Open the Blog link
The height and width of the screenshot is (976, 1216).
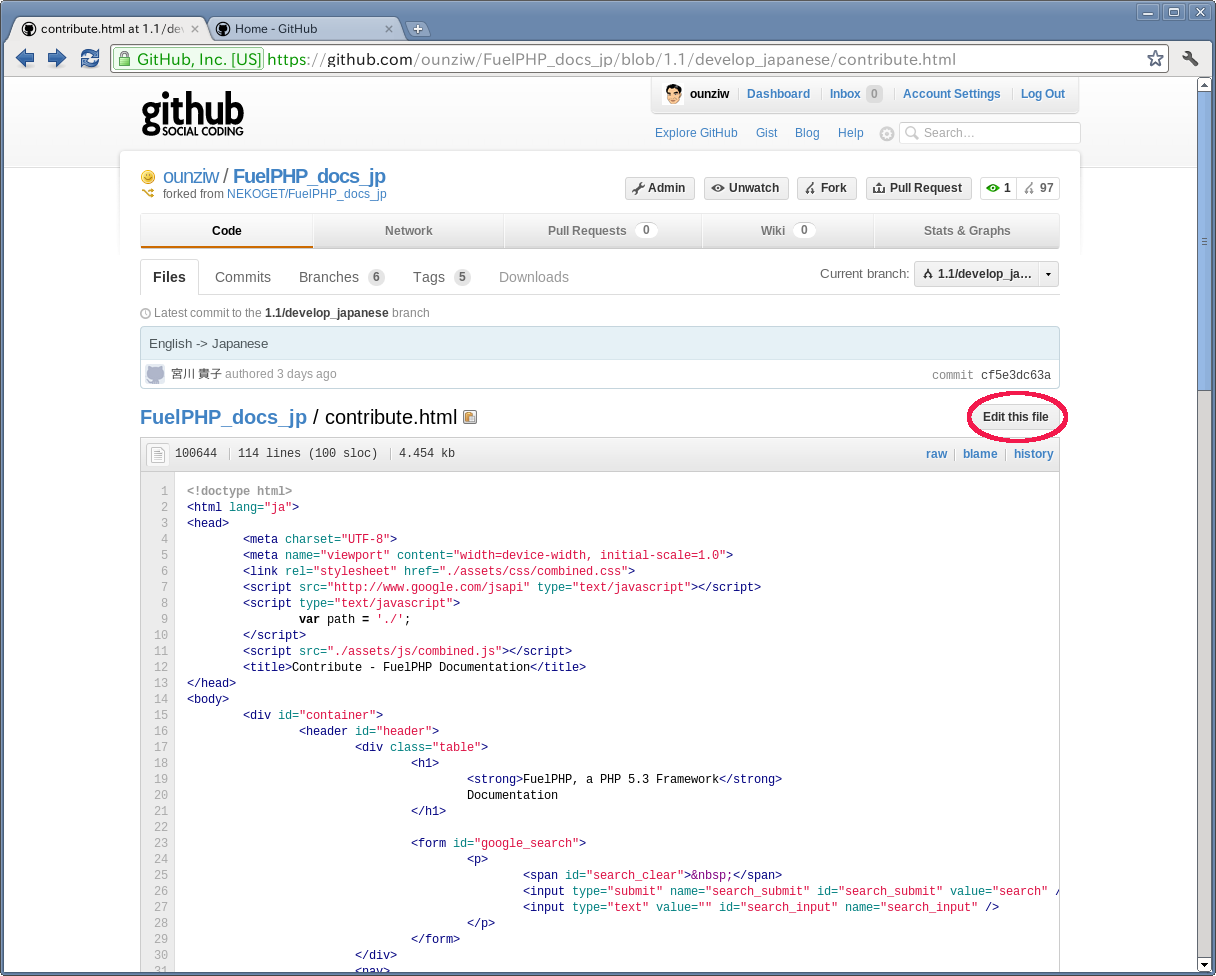point(807,133)
